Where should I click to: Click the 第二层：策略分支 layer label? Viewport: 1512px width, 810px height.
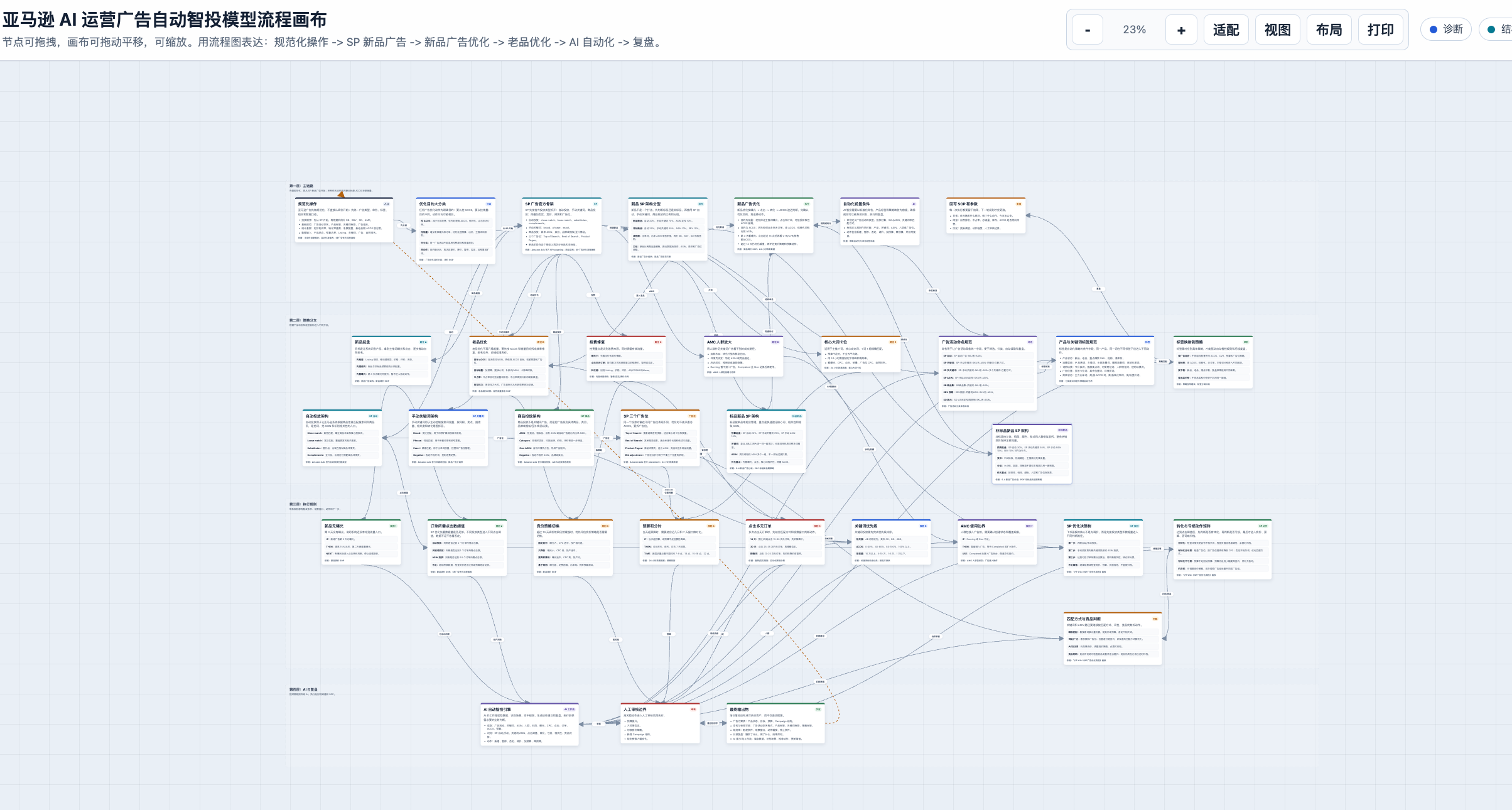click(x=303, y=320)
